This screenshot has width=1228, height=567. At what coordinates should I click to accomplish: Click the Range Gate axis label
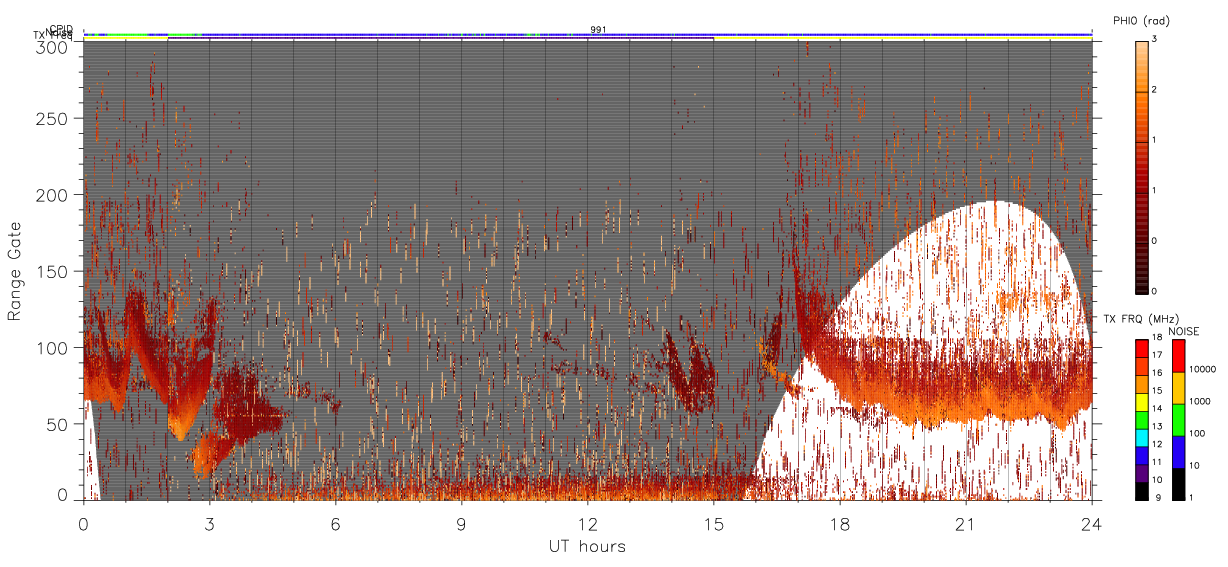pyautogui.click(x=15, y=271)
